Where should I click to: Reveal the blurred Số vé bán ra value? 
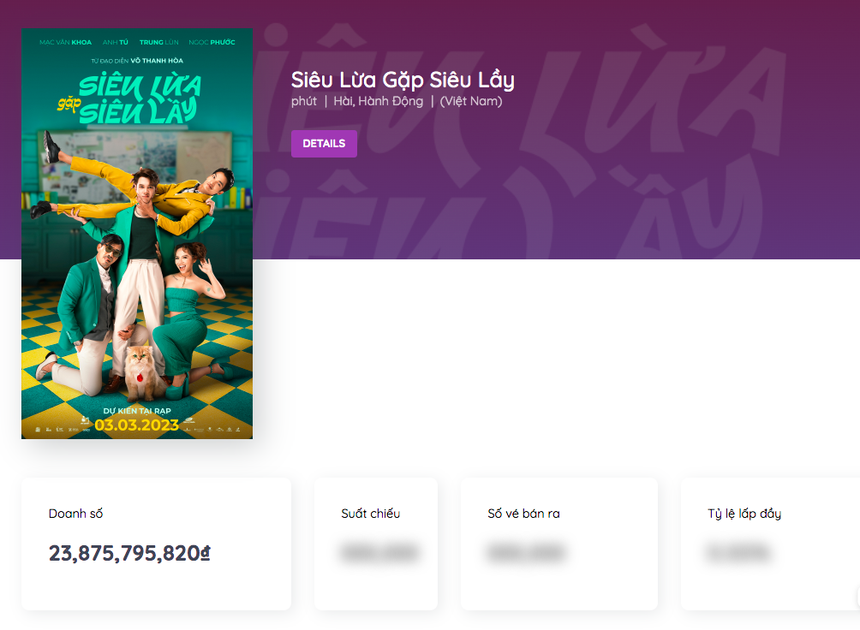pyautogui.click(x=526, y=552)
